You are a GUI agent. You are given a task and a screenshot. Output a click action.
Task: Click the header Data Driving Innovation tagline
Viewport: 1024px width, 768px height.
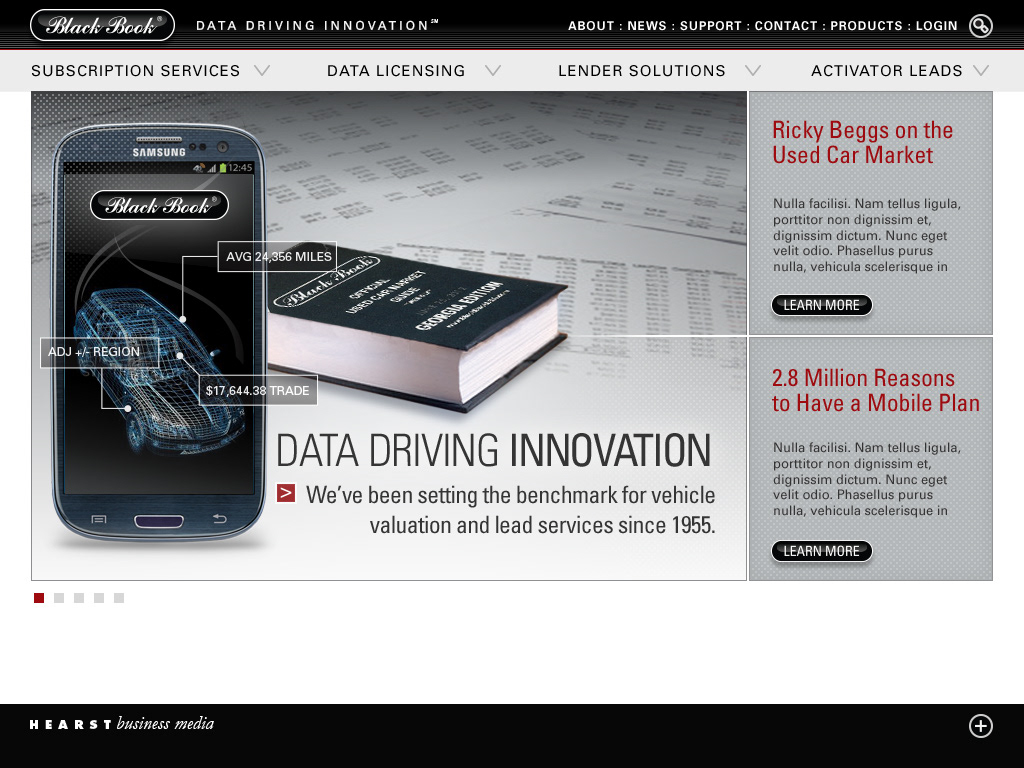[317, 25]
